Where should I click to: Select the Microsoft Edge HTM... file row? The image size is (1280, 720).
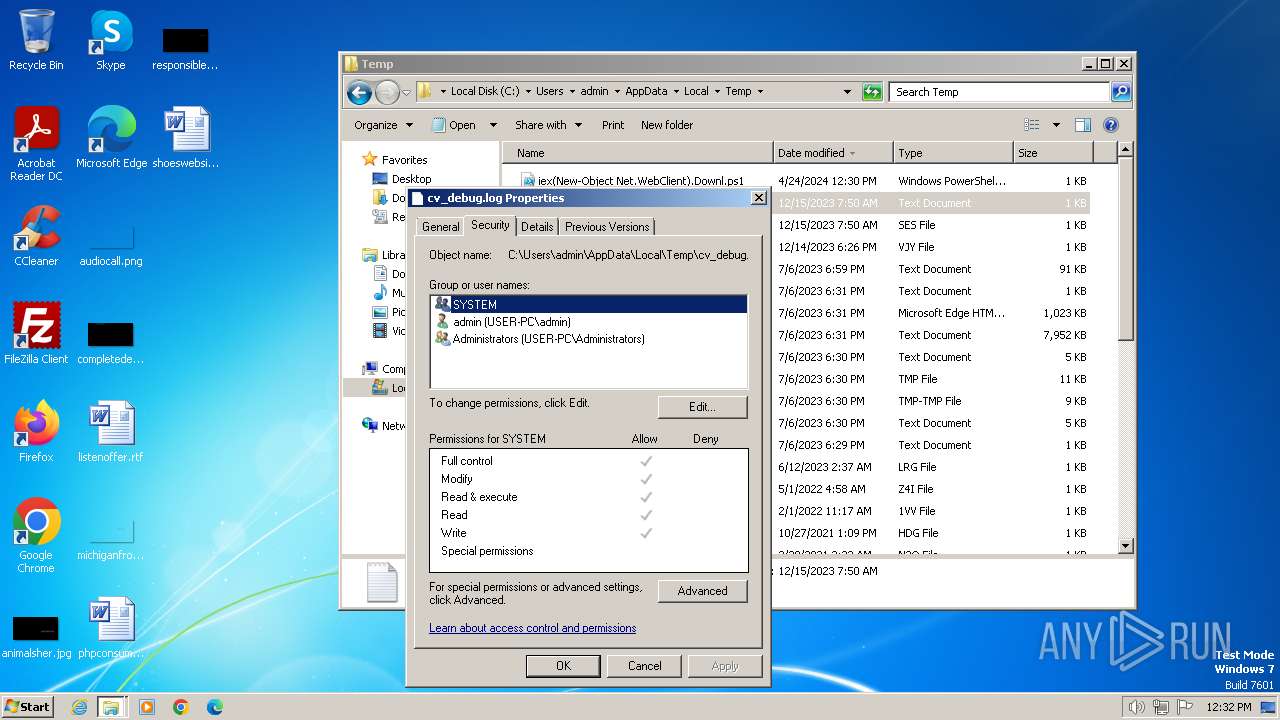(x=932, y=313)
